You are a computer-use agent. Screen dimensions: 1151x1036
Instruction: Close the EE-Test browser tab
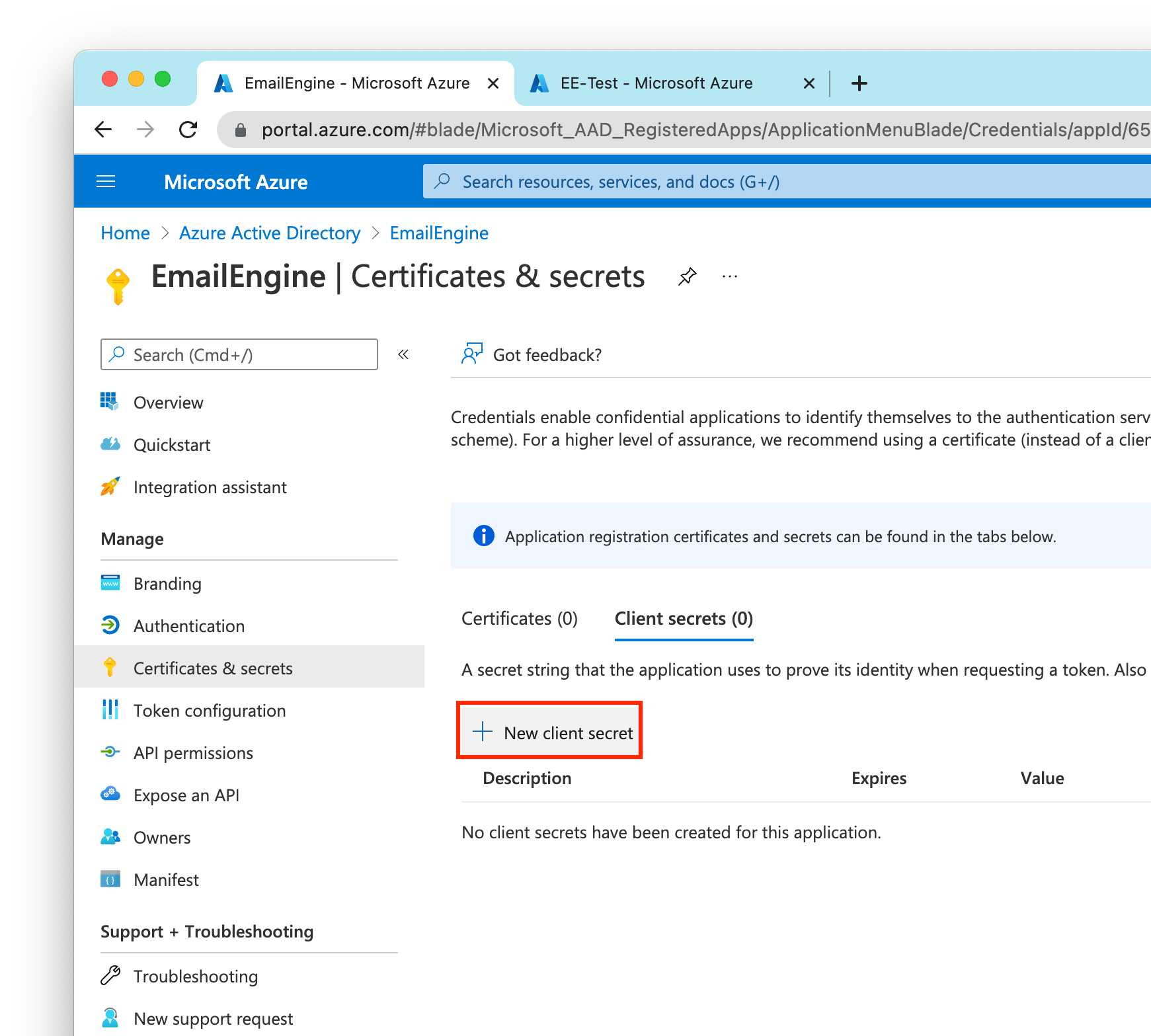(x=809, y=83)
